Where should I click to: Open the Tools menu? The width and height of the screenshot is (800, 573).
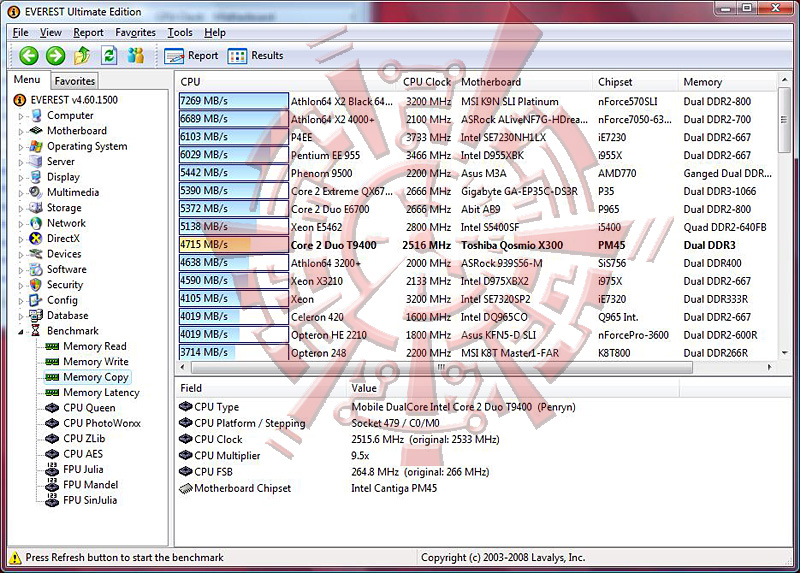pos(180,33)
